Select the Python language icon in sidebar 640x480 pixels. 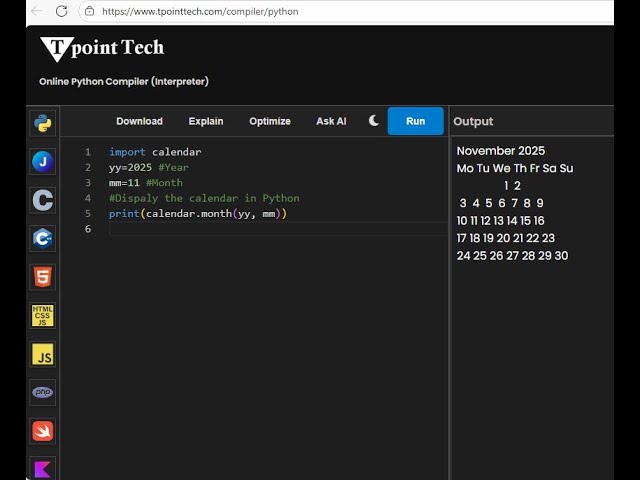pos(43,123)
